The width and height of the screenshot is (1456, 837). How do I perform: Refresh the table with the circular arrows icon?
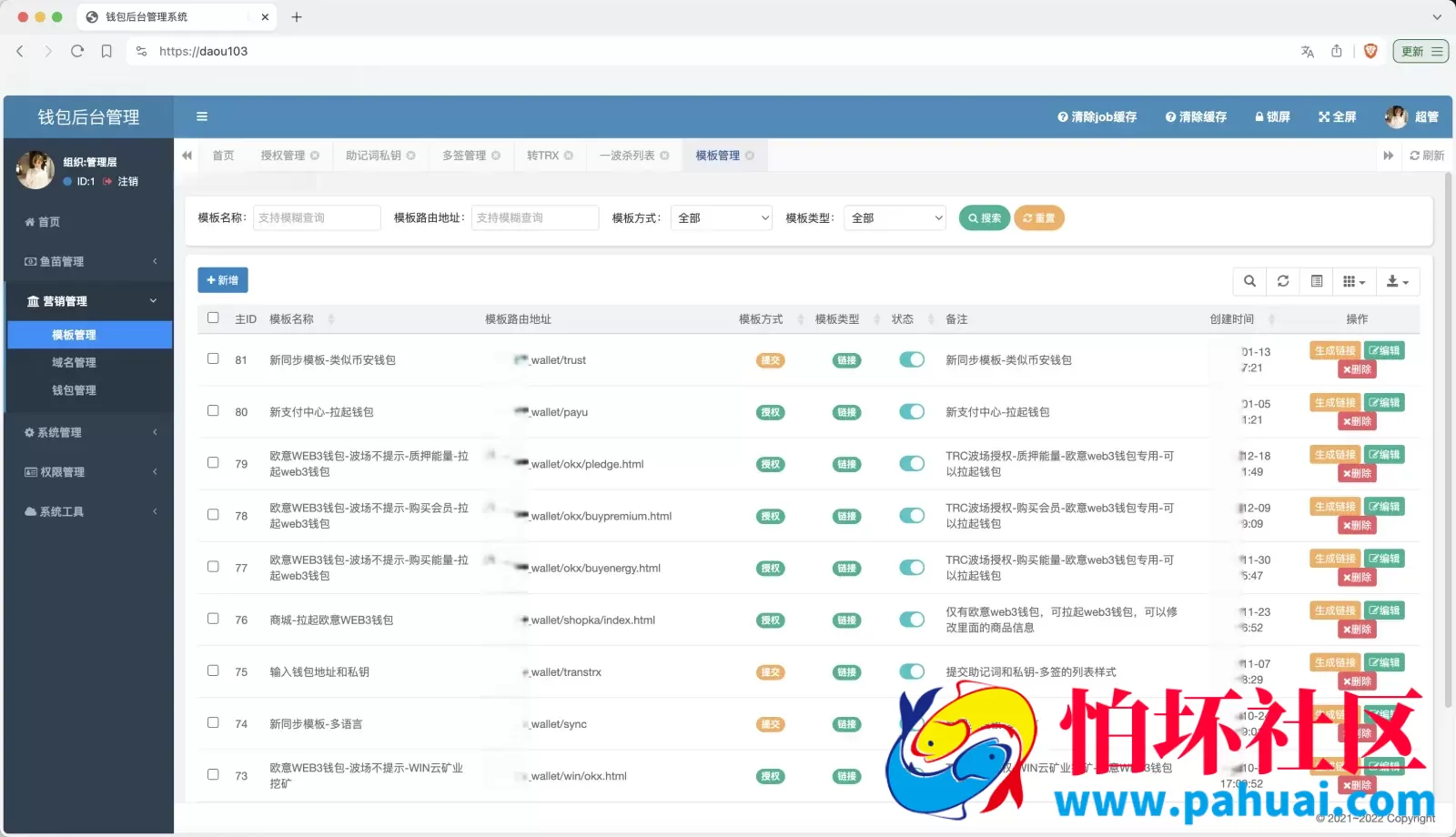(1283, 281)
